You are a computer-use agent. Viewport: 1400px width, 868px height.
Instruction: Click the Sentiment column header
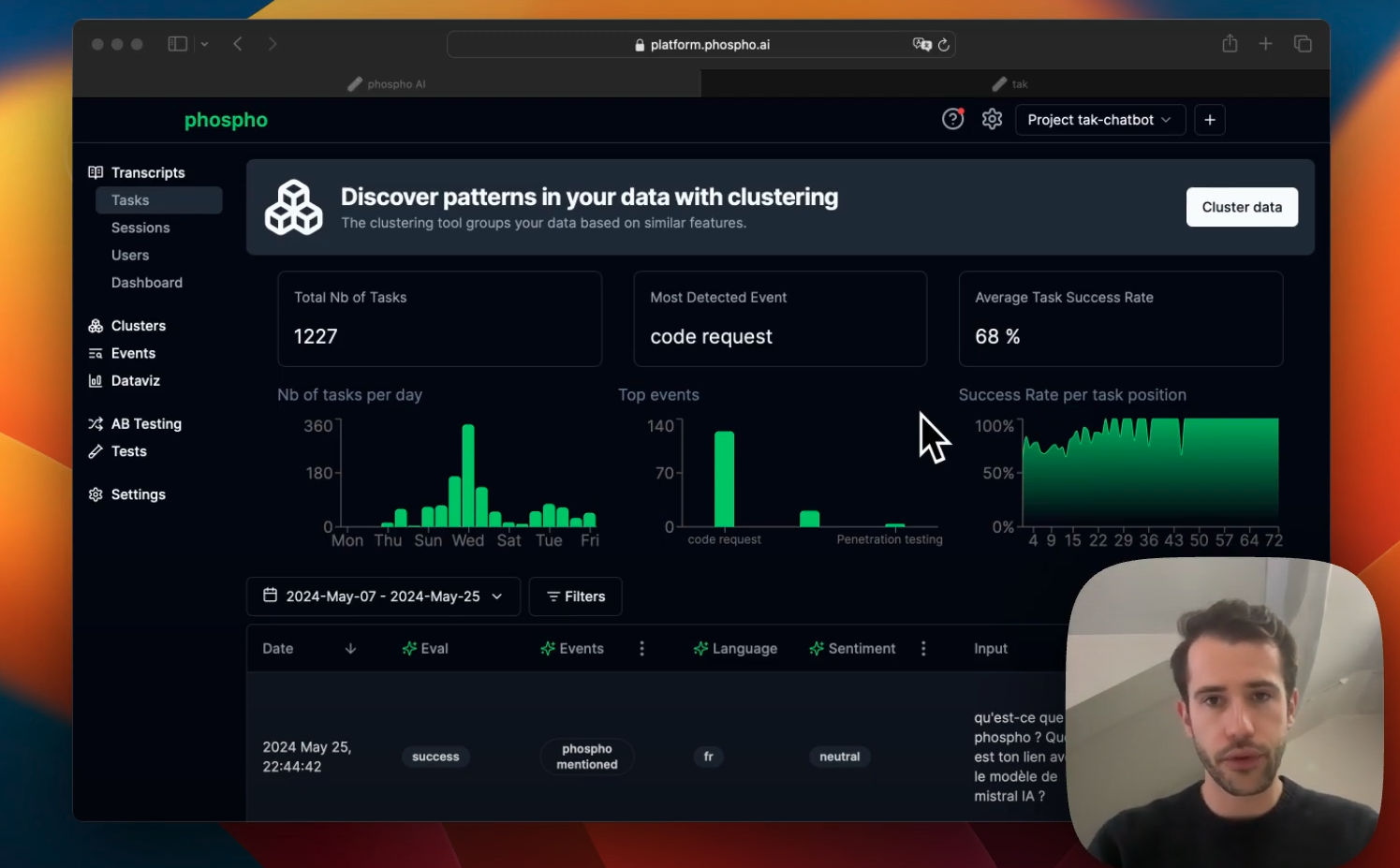click(x=852, y=648)
